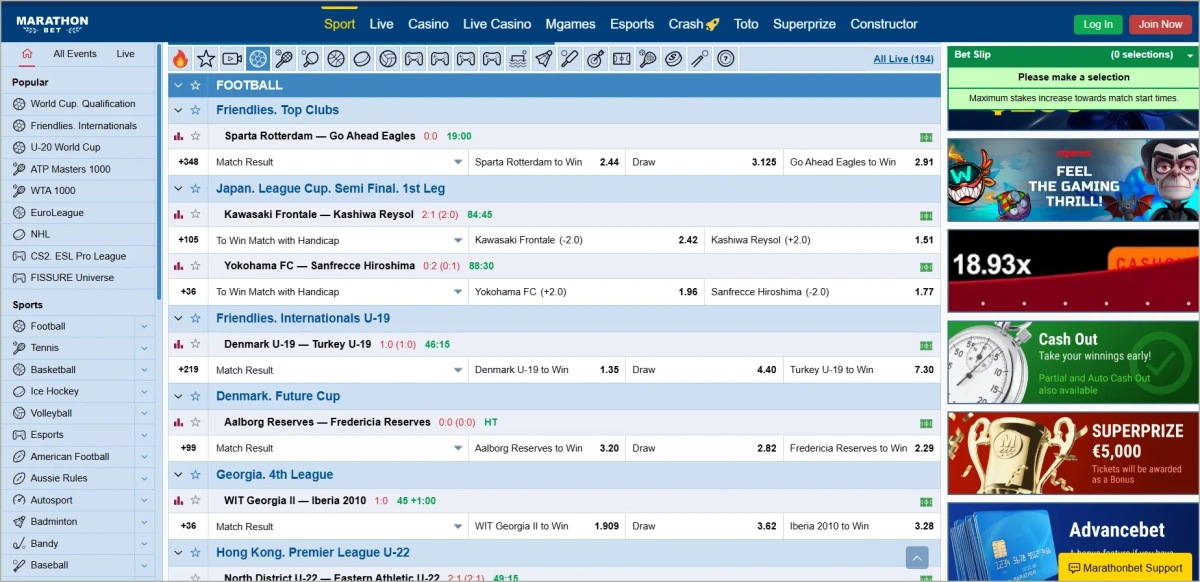Click the Marathonbet logo
Screen dimensions: 1200x582
coord(52,22)
